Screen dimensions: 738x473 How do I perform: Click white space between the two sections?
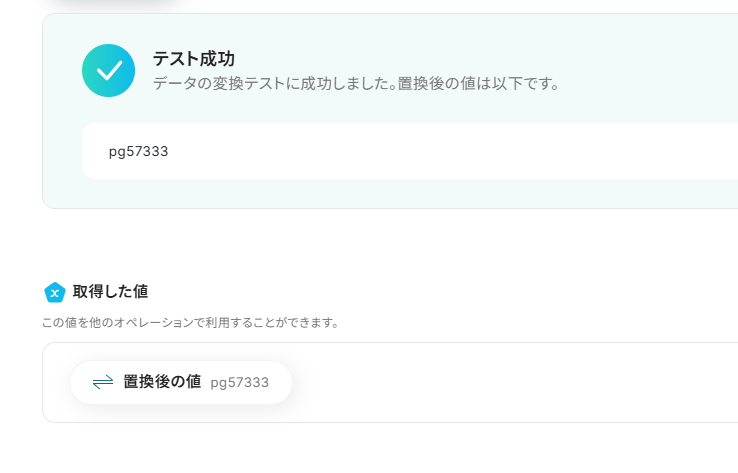click(x=377, y=245)
